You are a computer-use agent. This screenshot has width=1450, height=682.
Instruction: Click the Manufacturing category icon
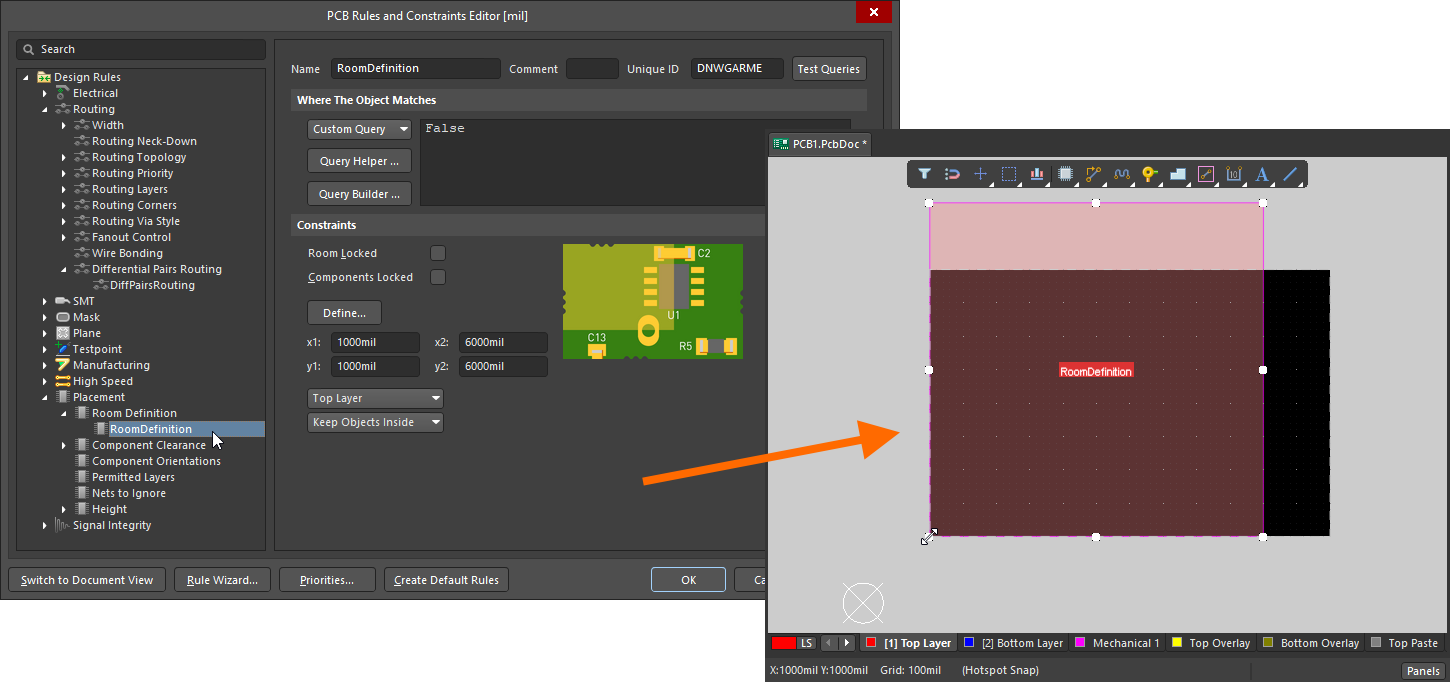click(x=63, y=365)
